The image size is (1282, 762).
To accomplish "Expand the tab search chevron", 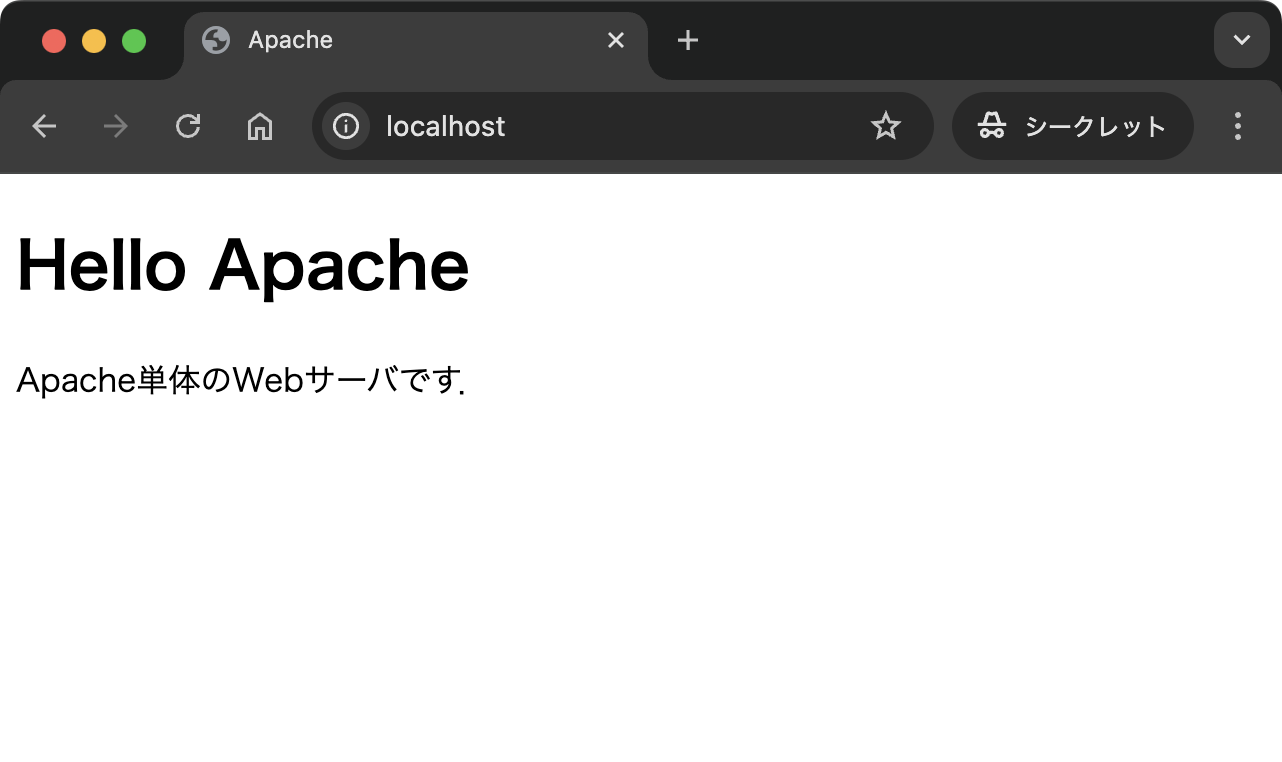I will point(1241,40).
